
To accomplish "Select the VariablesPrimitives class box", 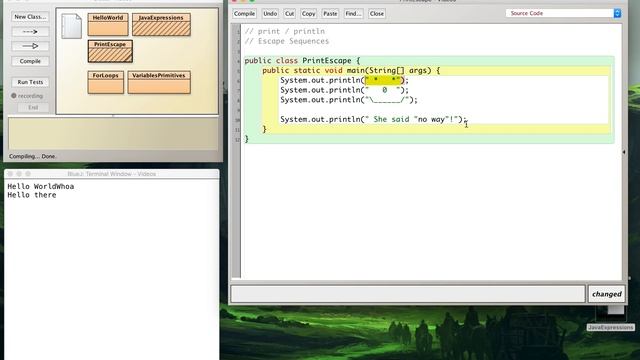I will [x=159, y=82].
